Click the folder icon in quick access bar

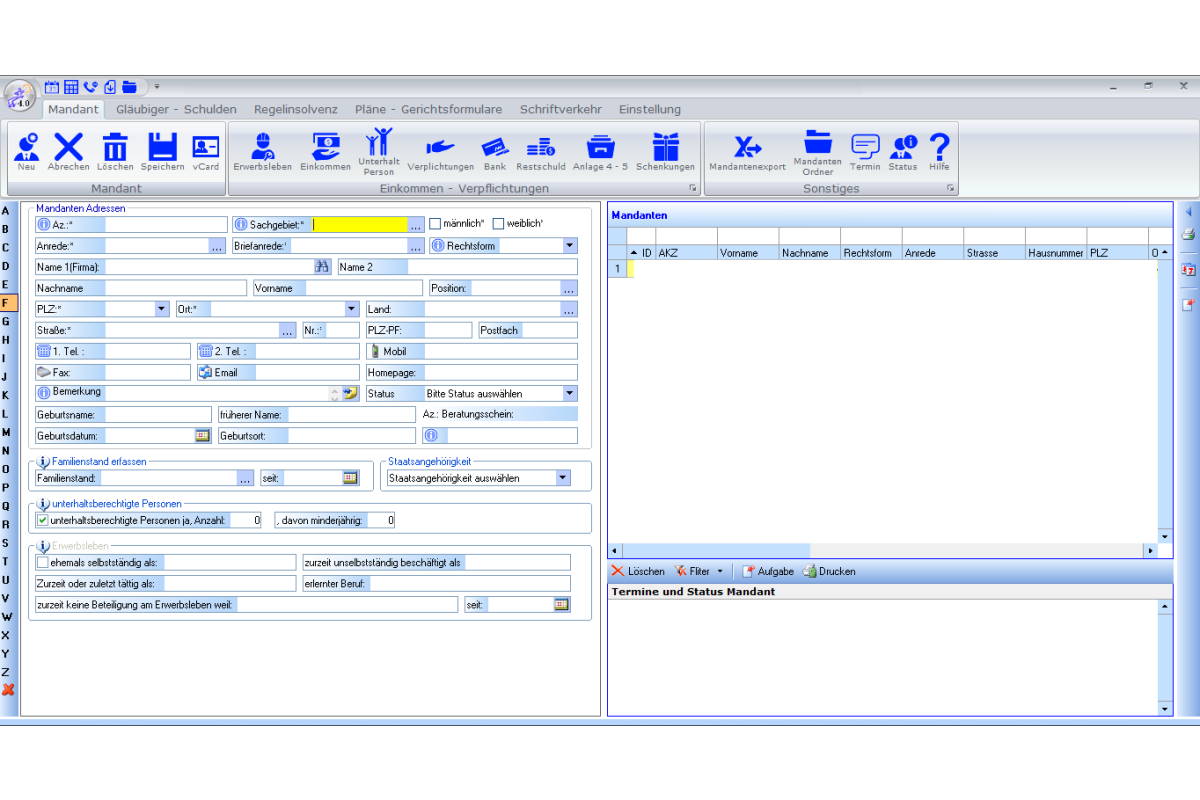tap(129, 87)
